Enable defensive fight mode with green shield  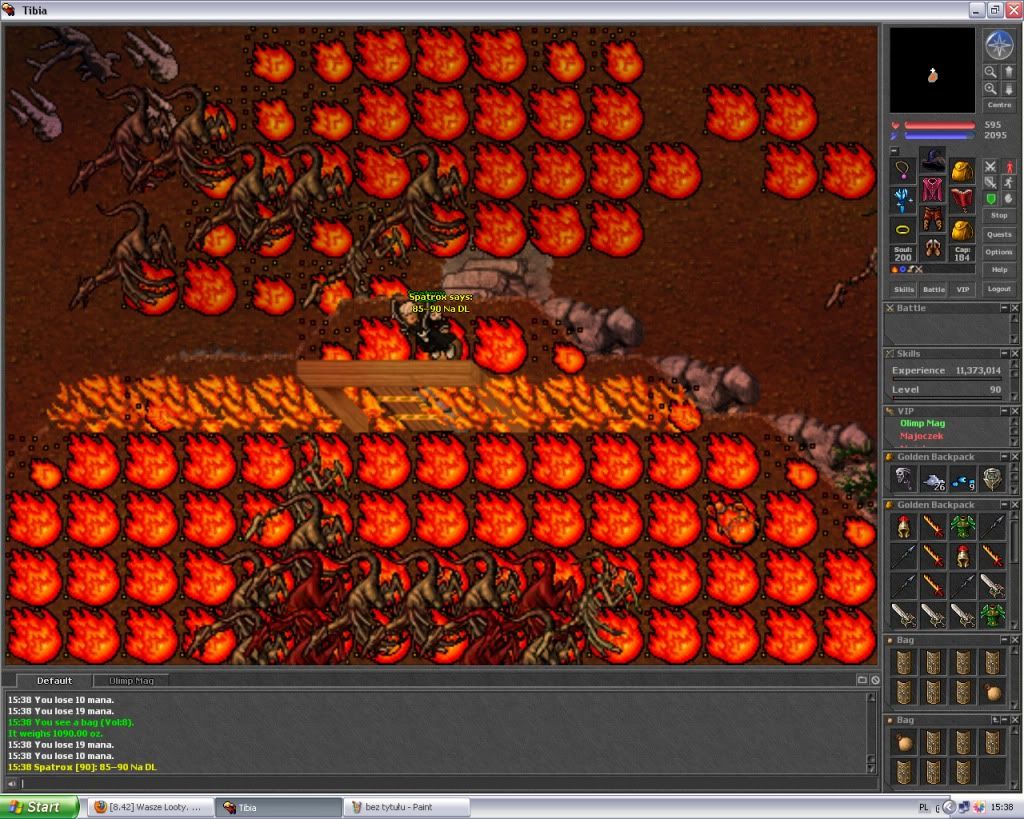pyautogui.click(x=990, y=199)
